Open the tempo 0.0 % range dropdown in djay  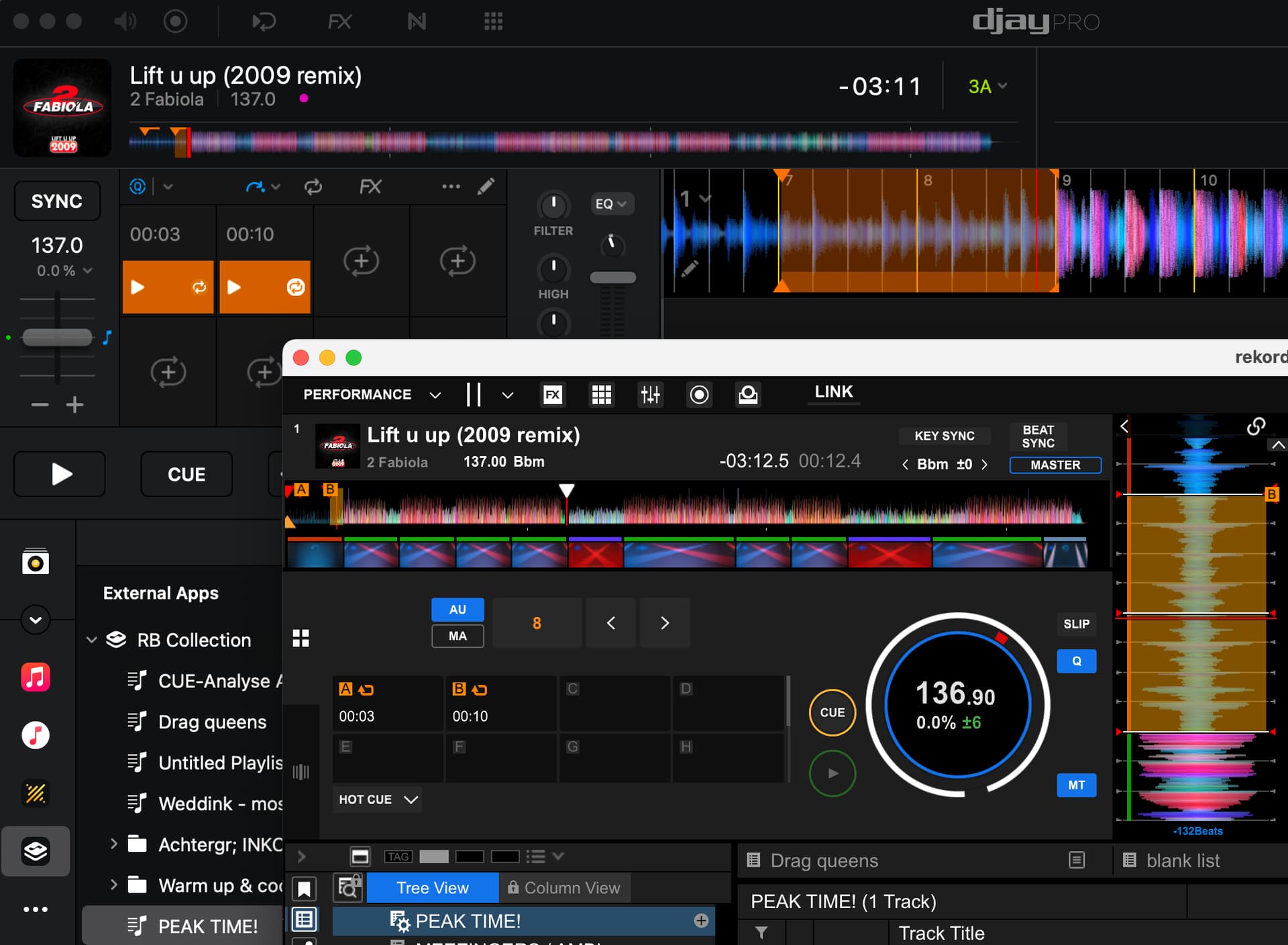[x=64, y=271]
